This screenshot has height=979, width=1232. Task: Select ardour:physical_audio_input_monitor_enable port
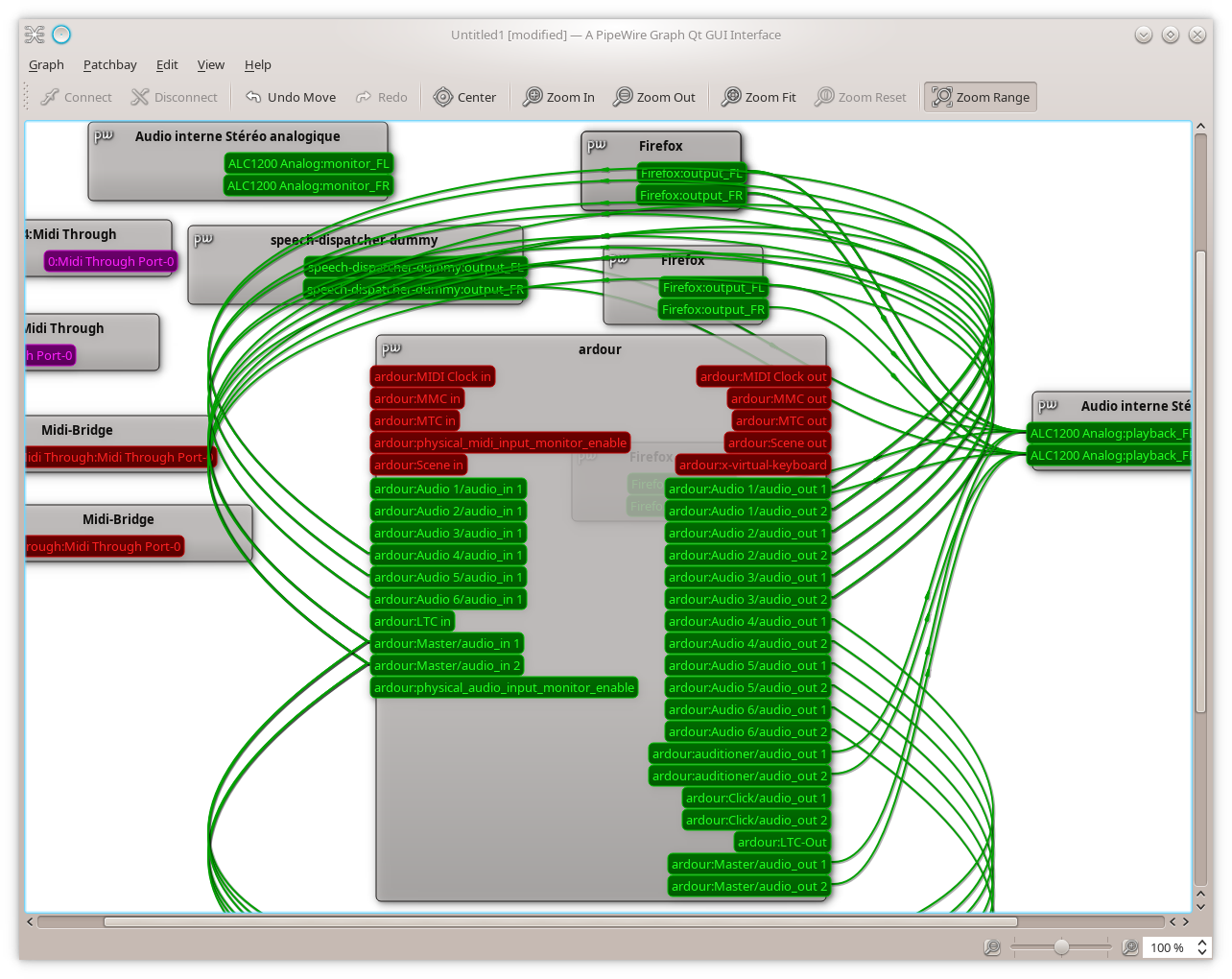click(x=505, y=688)
